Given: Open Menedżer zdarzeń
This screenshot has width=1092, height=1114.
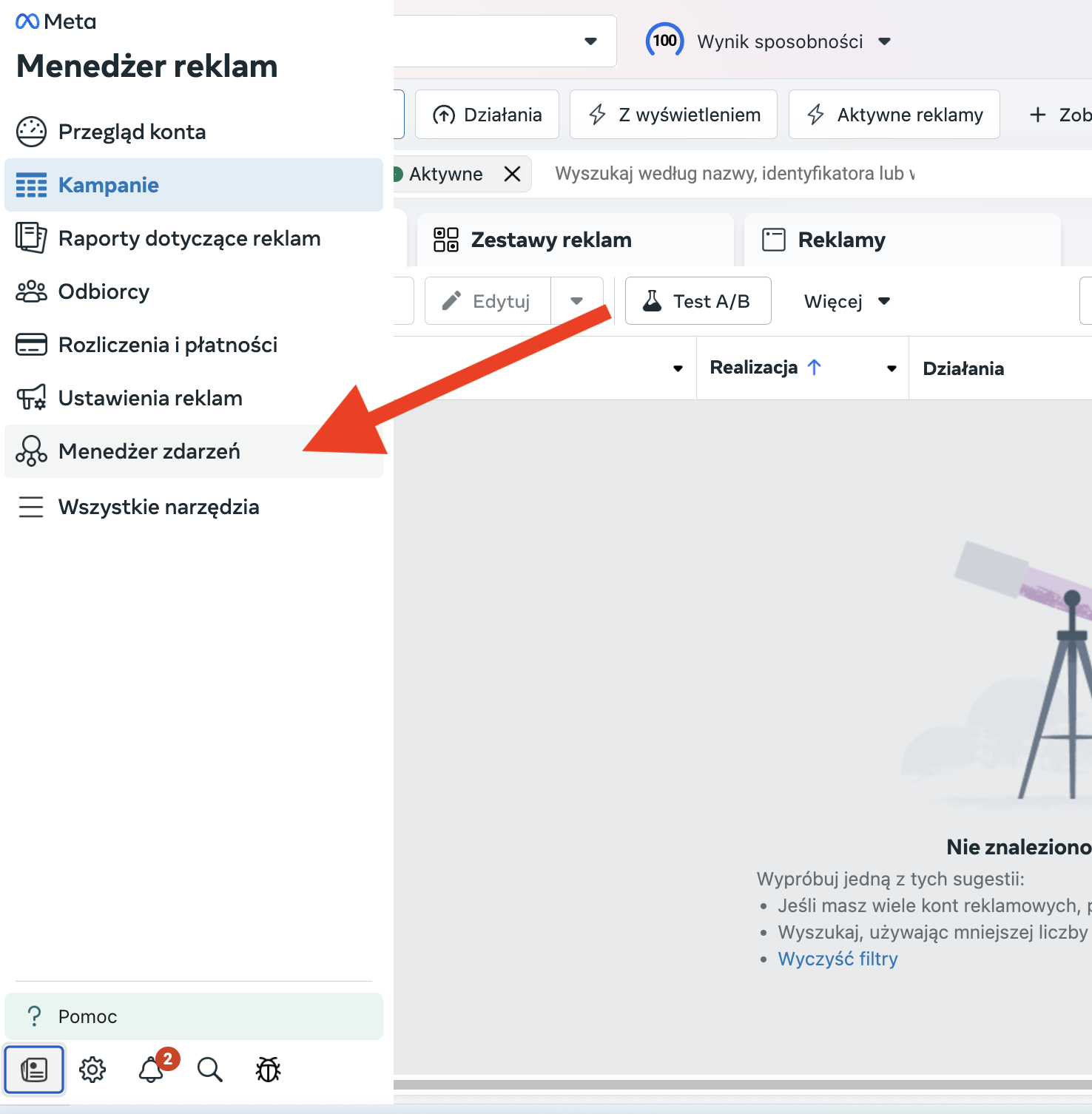Looking at the screenshot, I should (194, 451).
